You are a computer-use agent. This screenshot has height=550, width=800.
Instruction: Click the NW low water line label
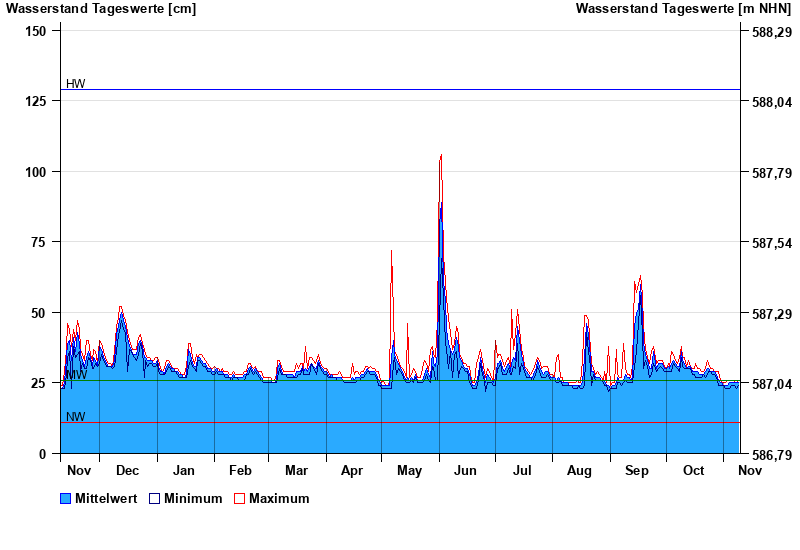pos(75,416)
